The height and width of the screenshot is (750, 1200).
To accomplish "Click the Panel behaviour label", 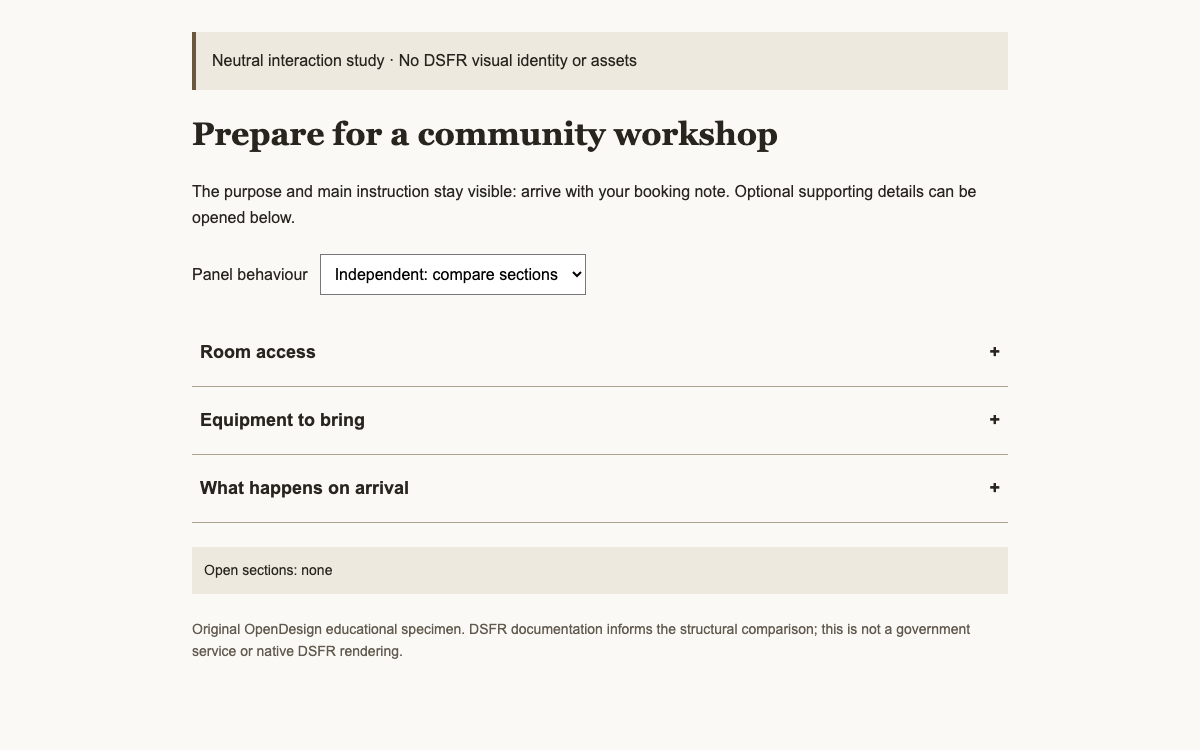I will point(250,274).
